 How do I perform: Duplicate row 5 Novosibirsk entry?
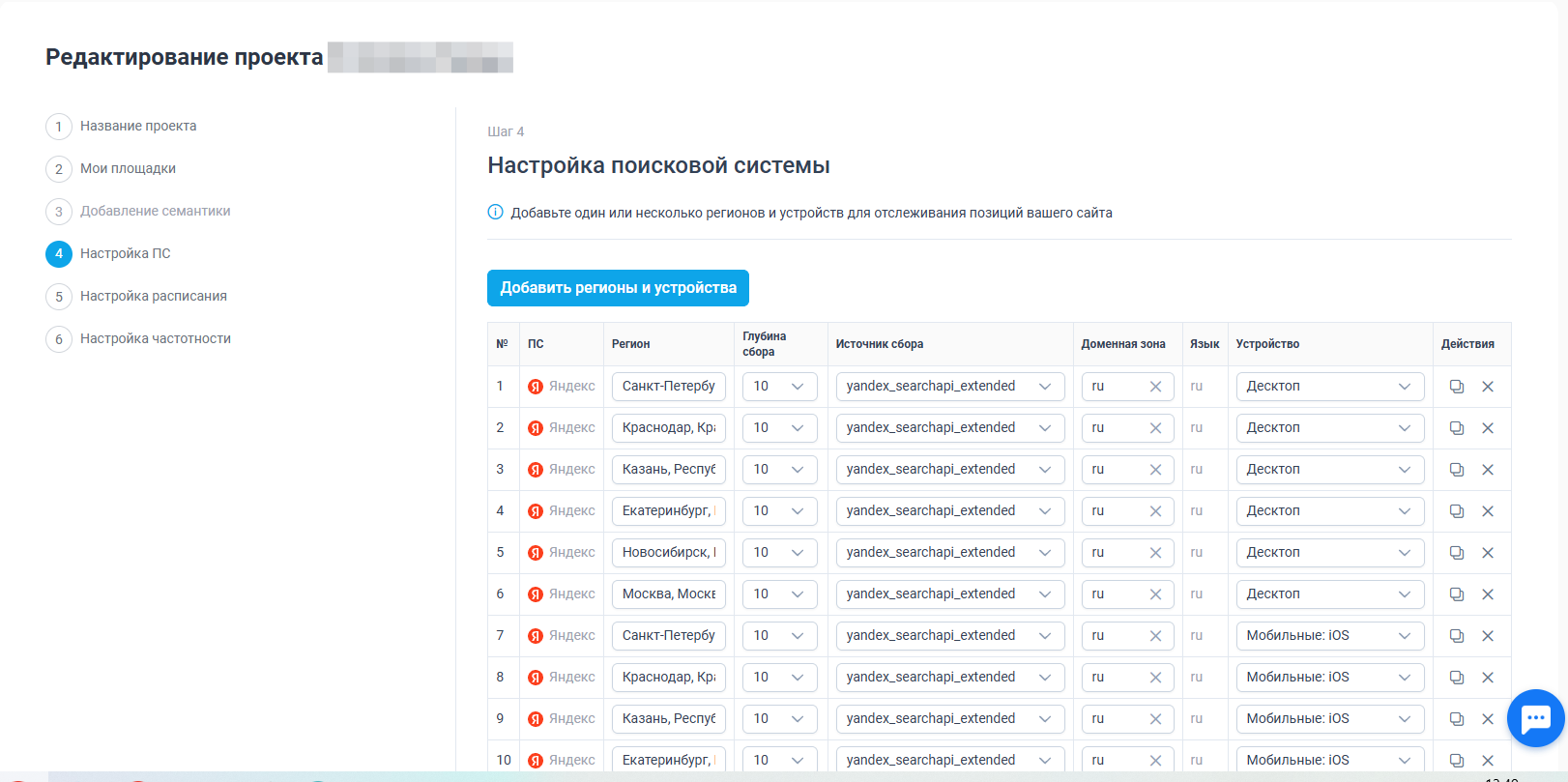pyautogui.click(x=1456, y=553)
